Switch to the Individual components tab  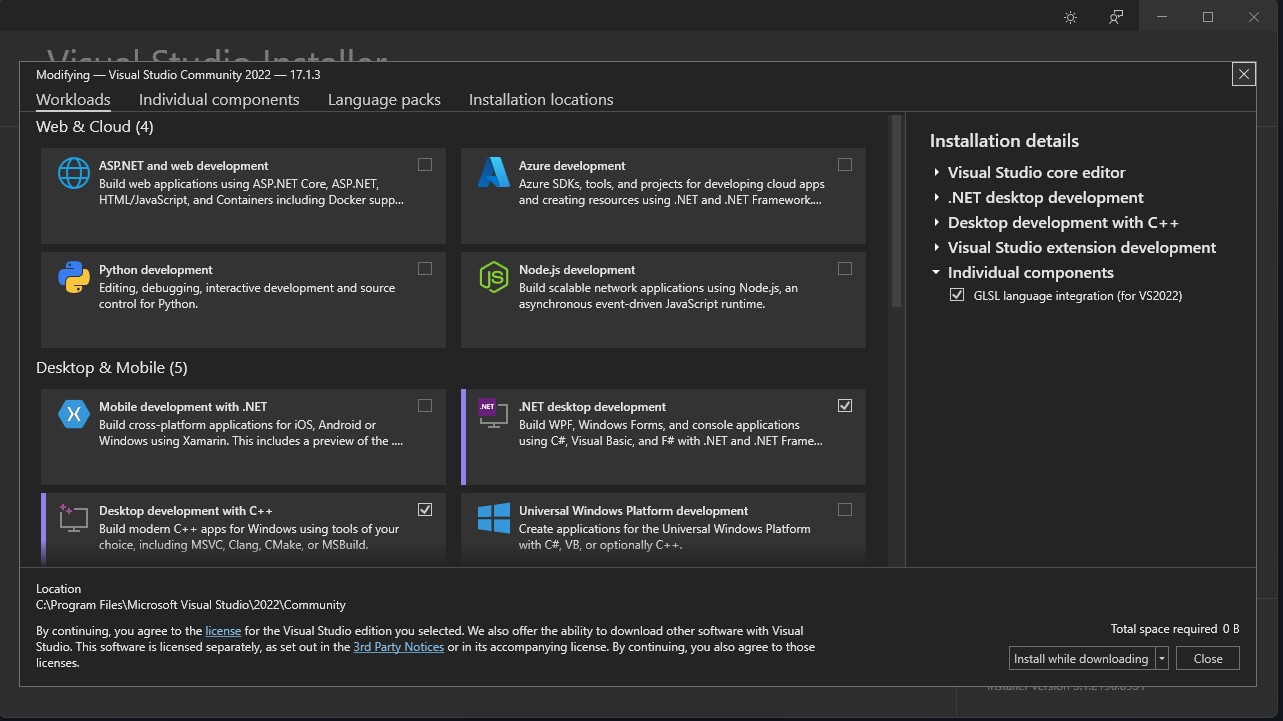[x=219, y=99]
